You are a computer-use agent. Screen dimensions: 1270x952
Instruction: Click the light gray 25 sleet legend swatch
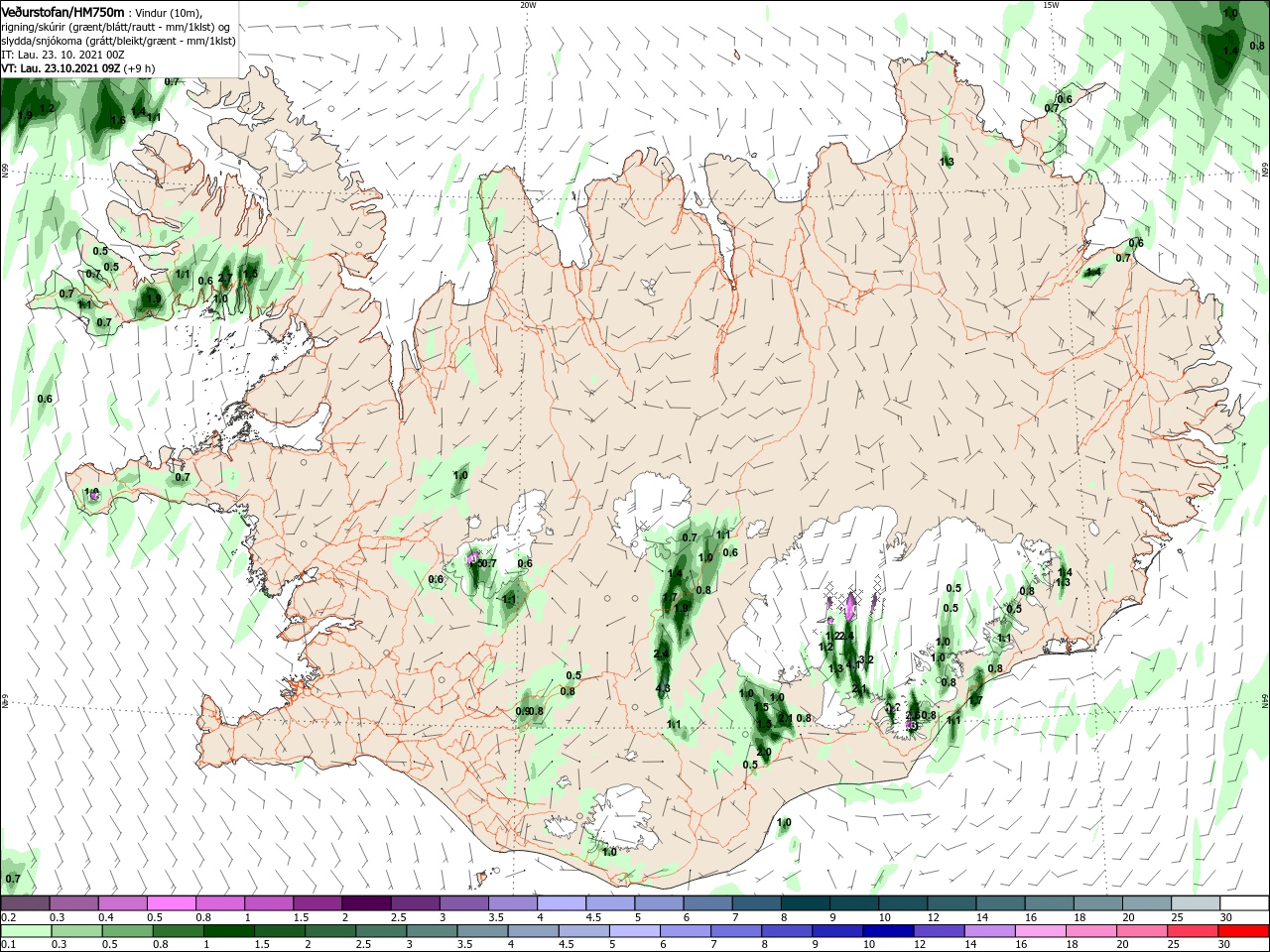click(1196, 903)
